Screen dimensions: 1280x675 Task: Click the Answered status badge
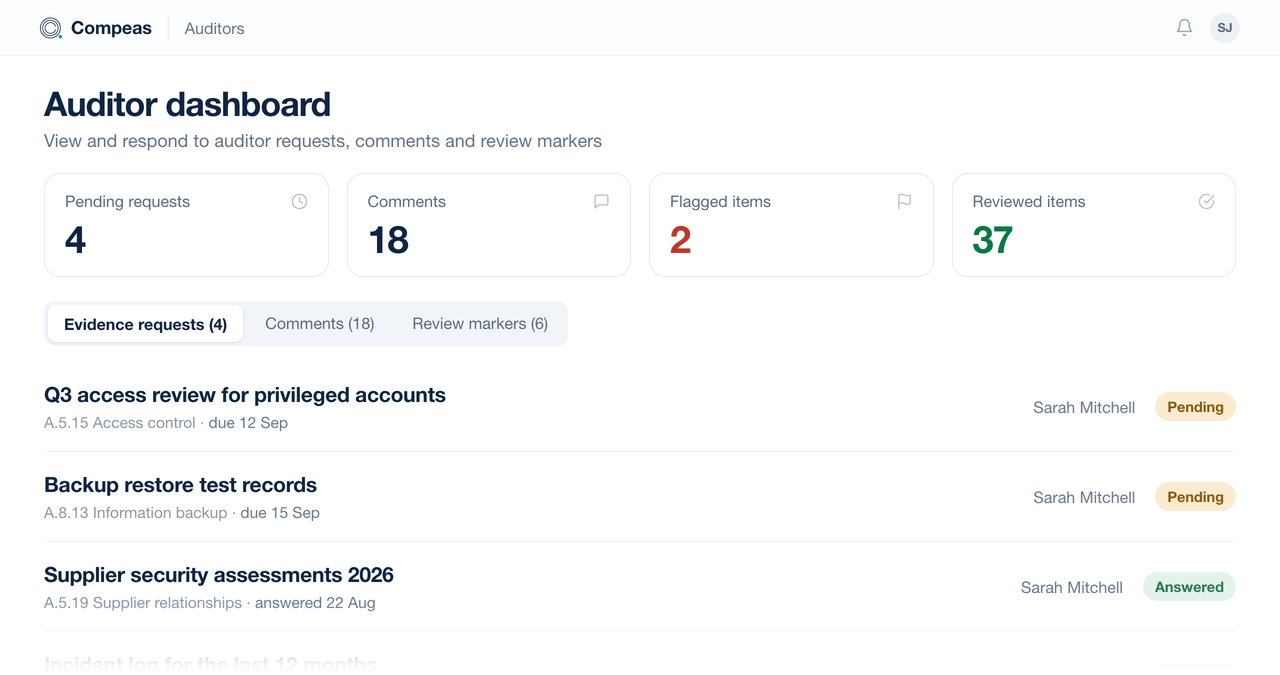tap(1189, 587)
